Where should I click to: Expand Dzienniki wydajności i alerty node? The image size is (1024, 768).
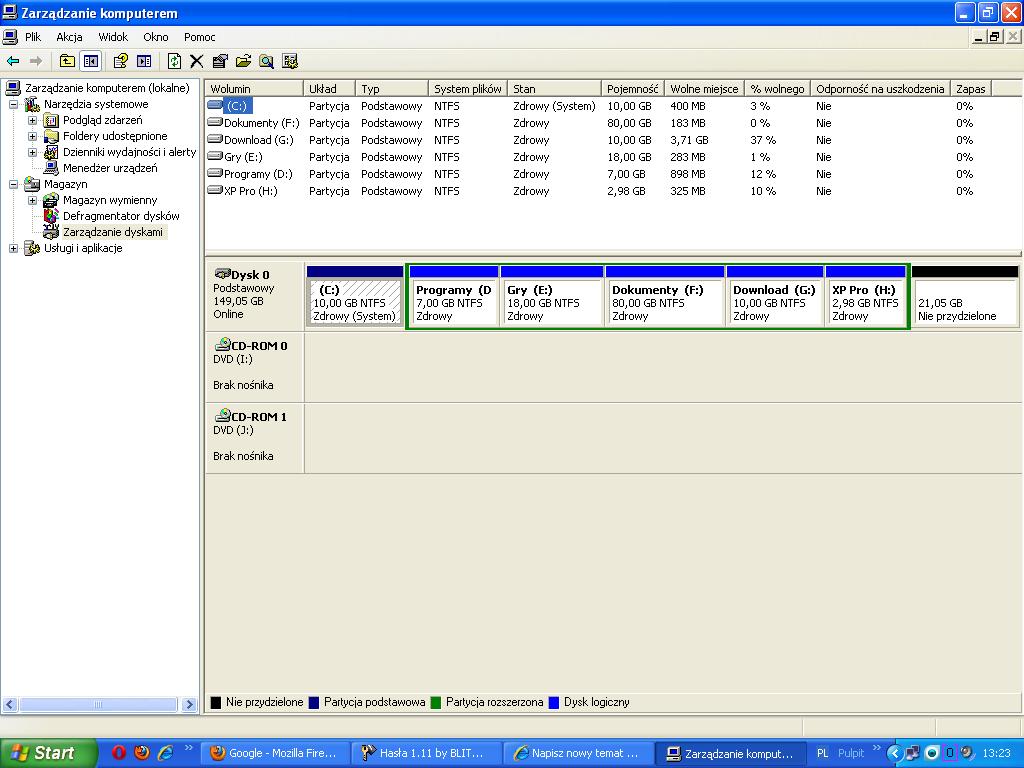tap(32, 152)
